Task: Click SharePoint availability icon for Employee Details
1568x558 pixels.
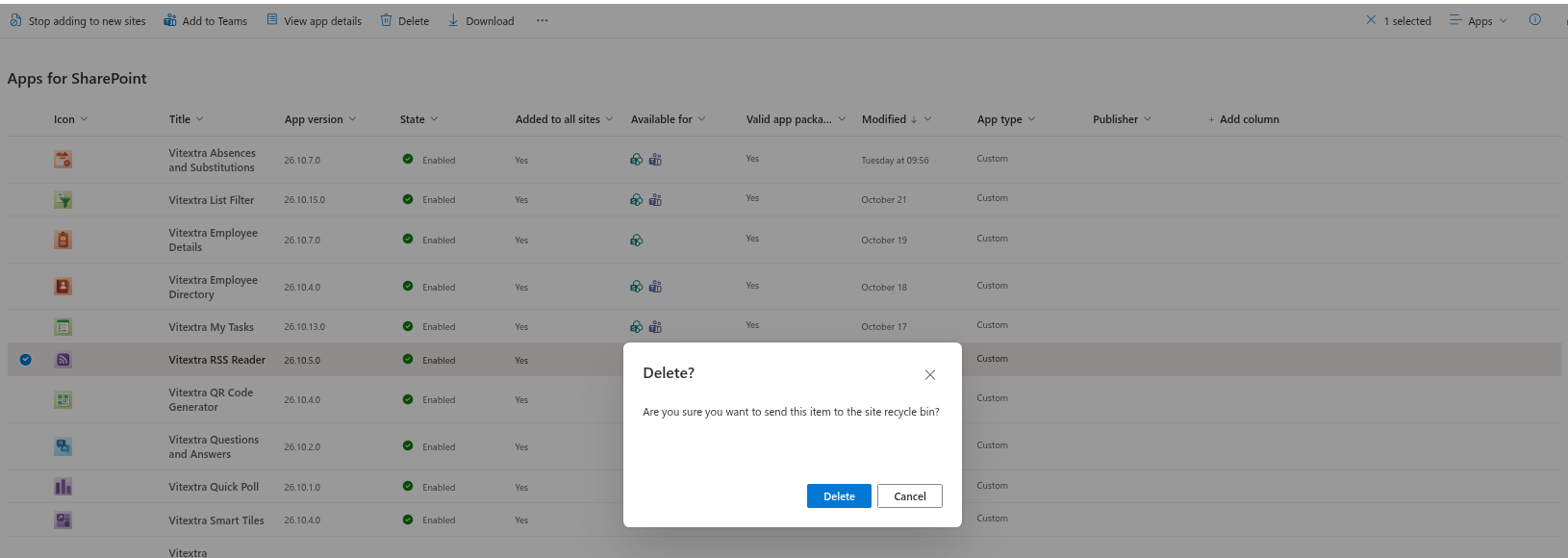Action: (637, 241)
